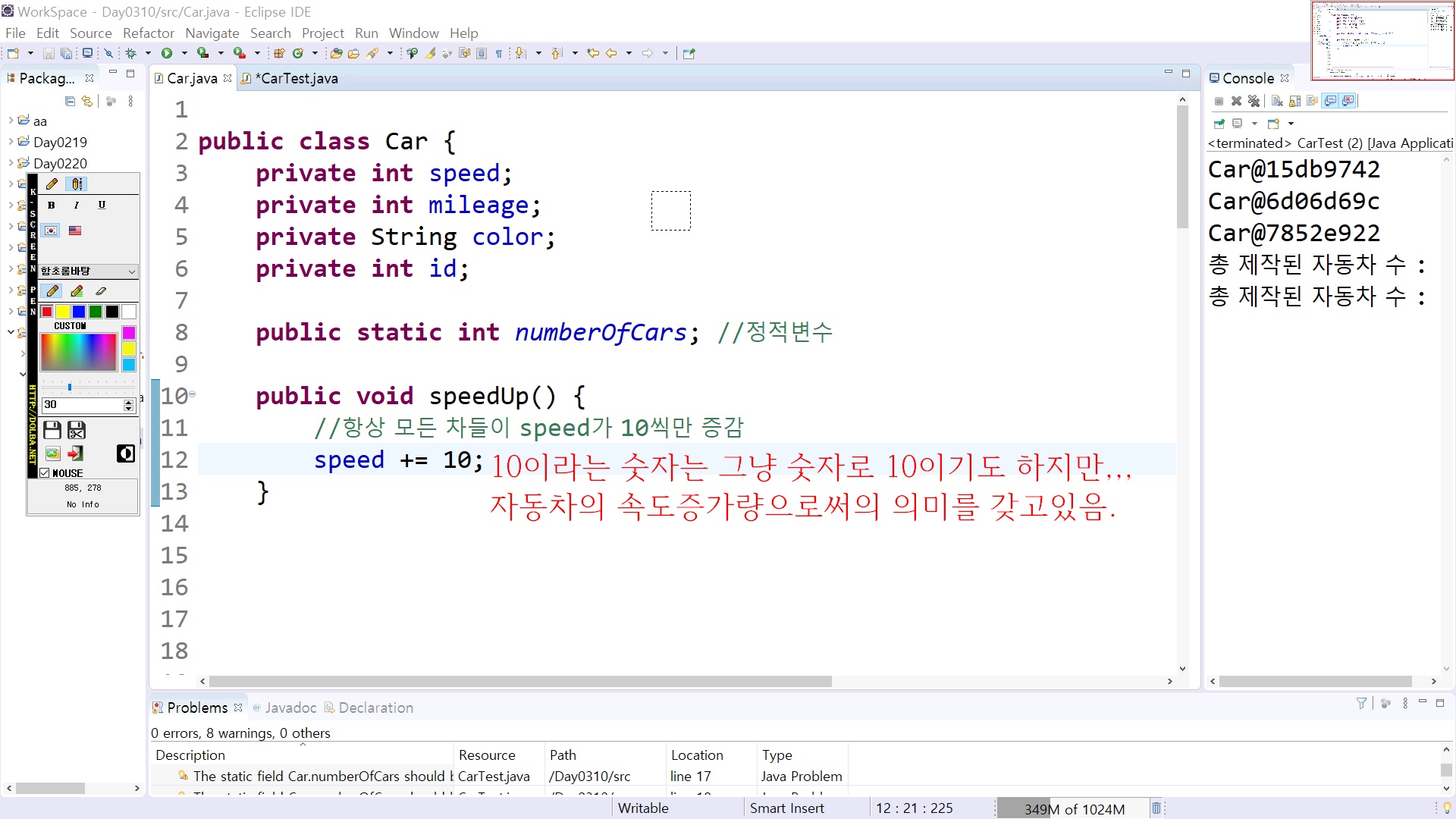Open the Run button dropdown arrow
The height and width of the screenshot is (819, 1456).
tap(184, 53)
